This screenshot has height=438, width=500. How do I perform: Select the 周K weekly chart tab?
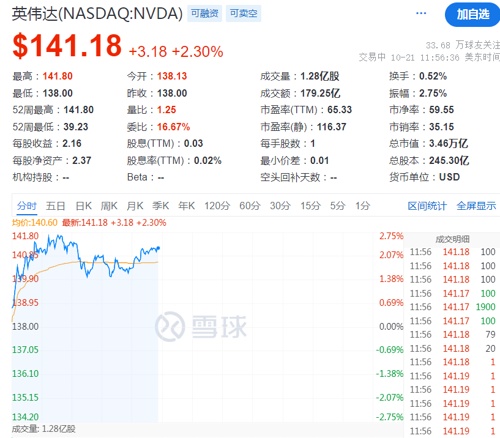[x=109, y=206]
